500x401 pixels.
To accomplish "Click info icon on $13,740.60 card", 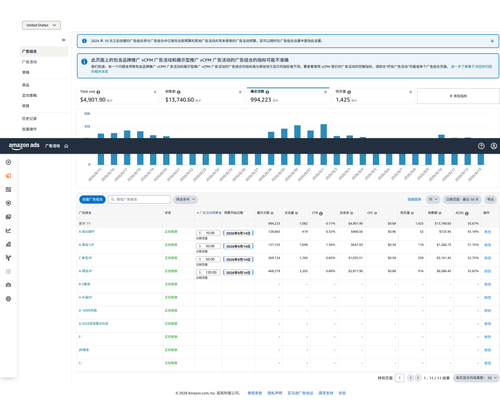I will coord(179,92).
